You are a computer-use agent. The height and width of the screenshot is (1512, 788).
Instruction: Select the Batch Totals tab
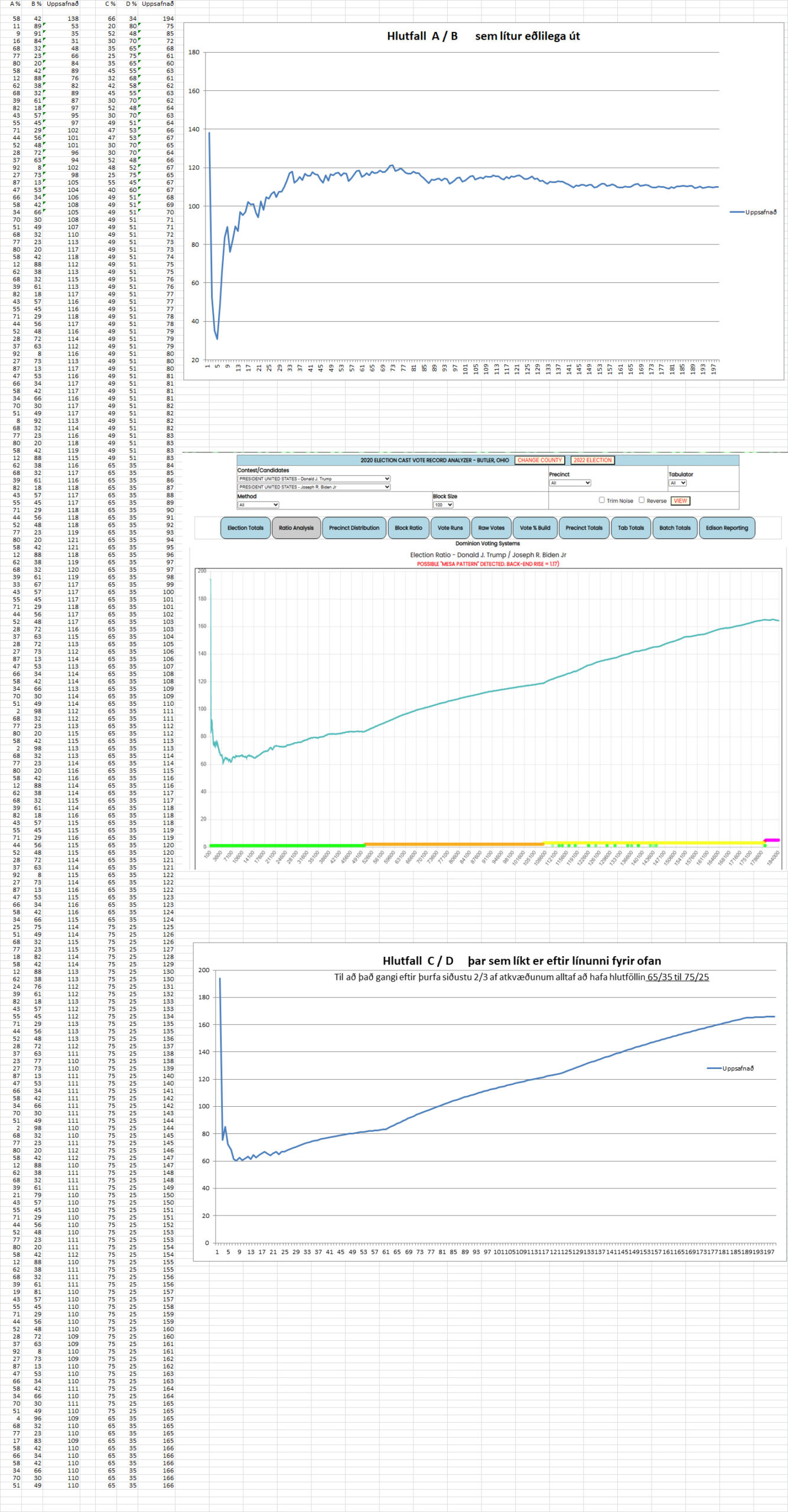point(675,528)
